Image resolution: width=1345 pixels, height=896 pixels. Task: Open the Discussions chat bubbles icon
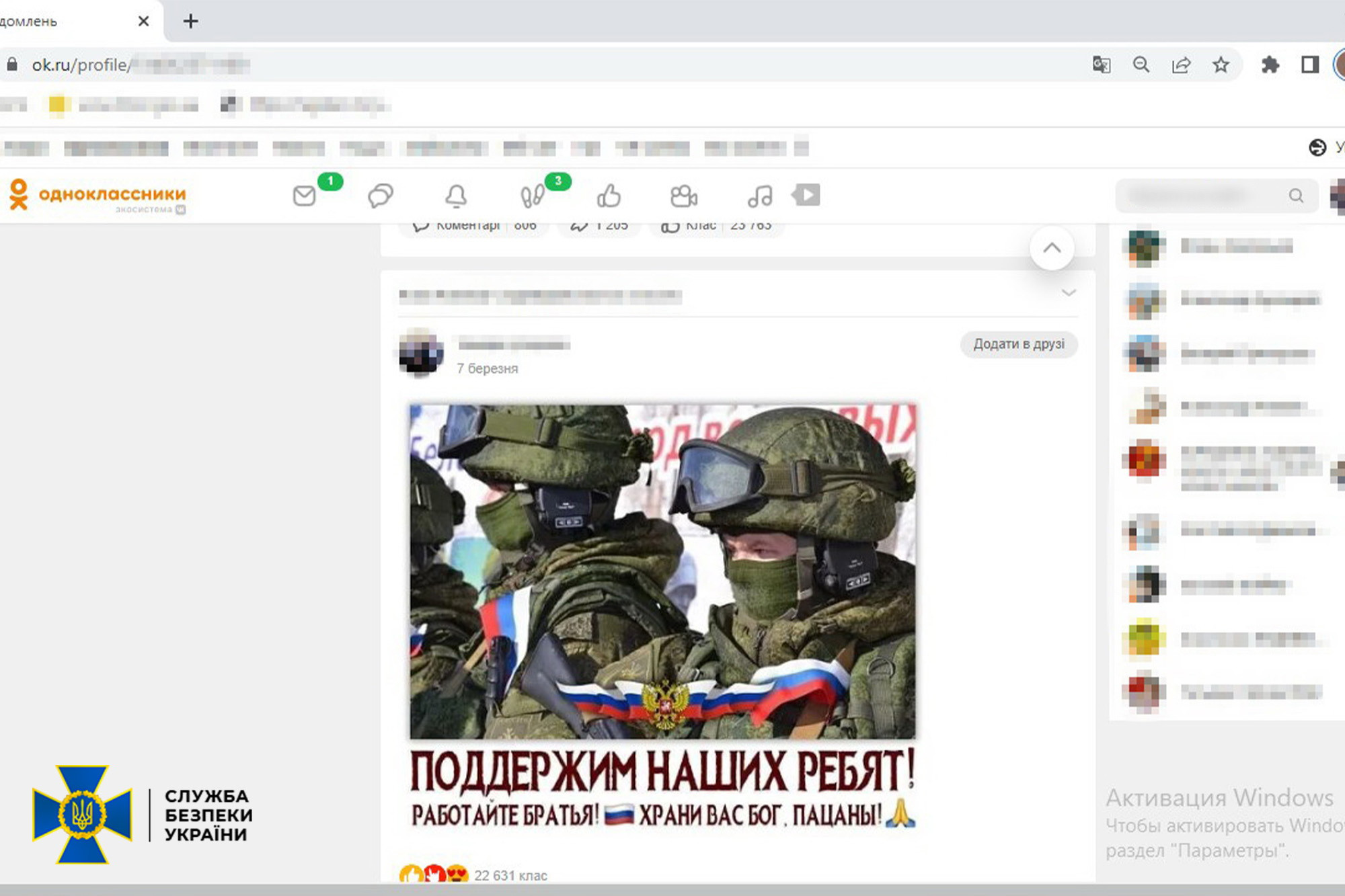click(380, 196)
